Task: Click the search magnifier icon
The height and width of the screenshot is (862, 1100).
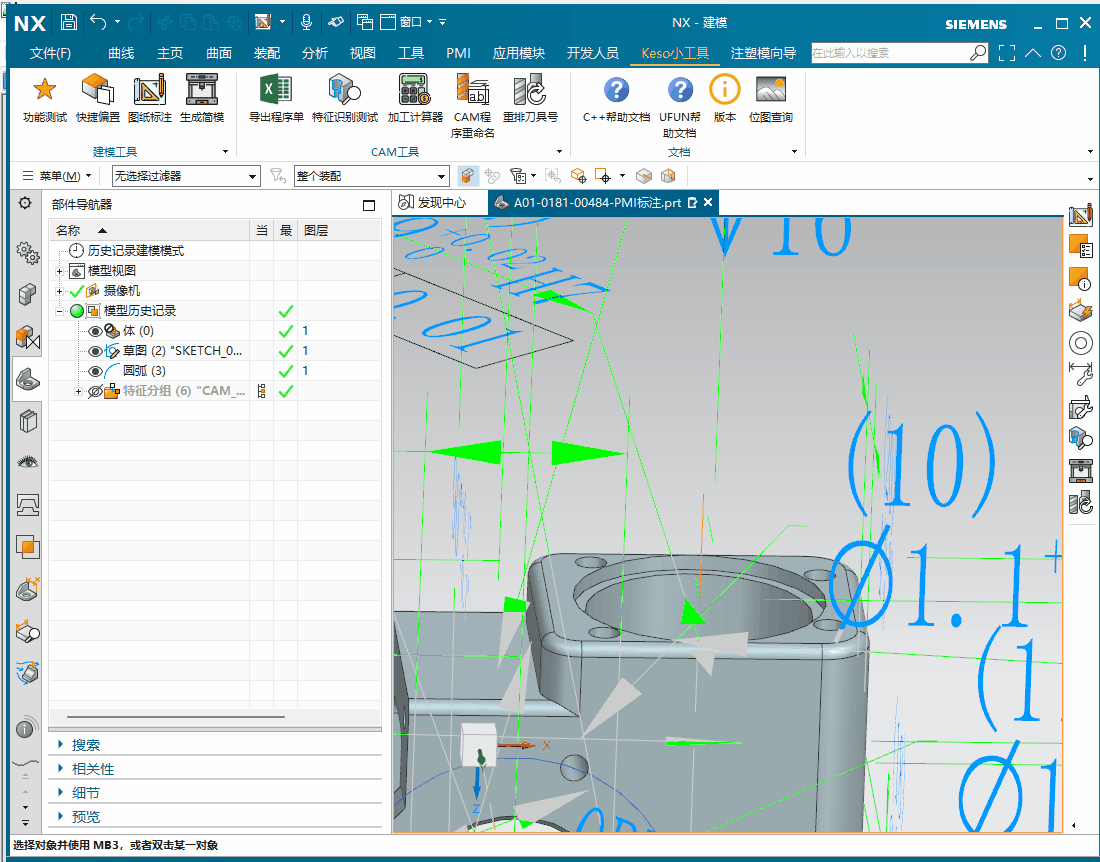Action: pyautogui.click(x=977, y=53)
